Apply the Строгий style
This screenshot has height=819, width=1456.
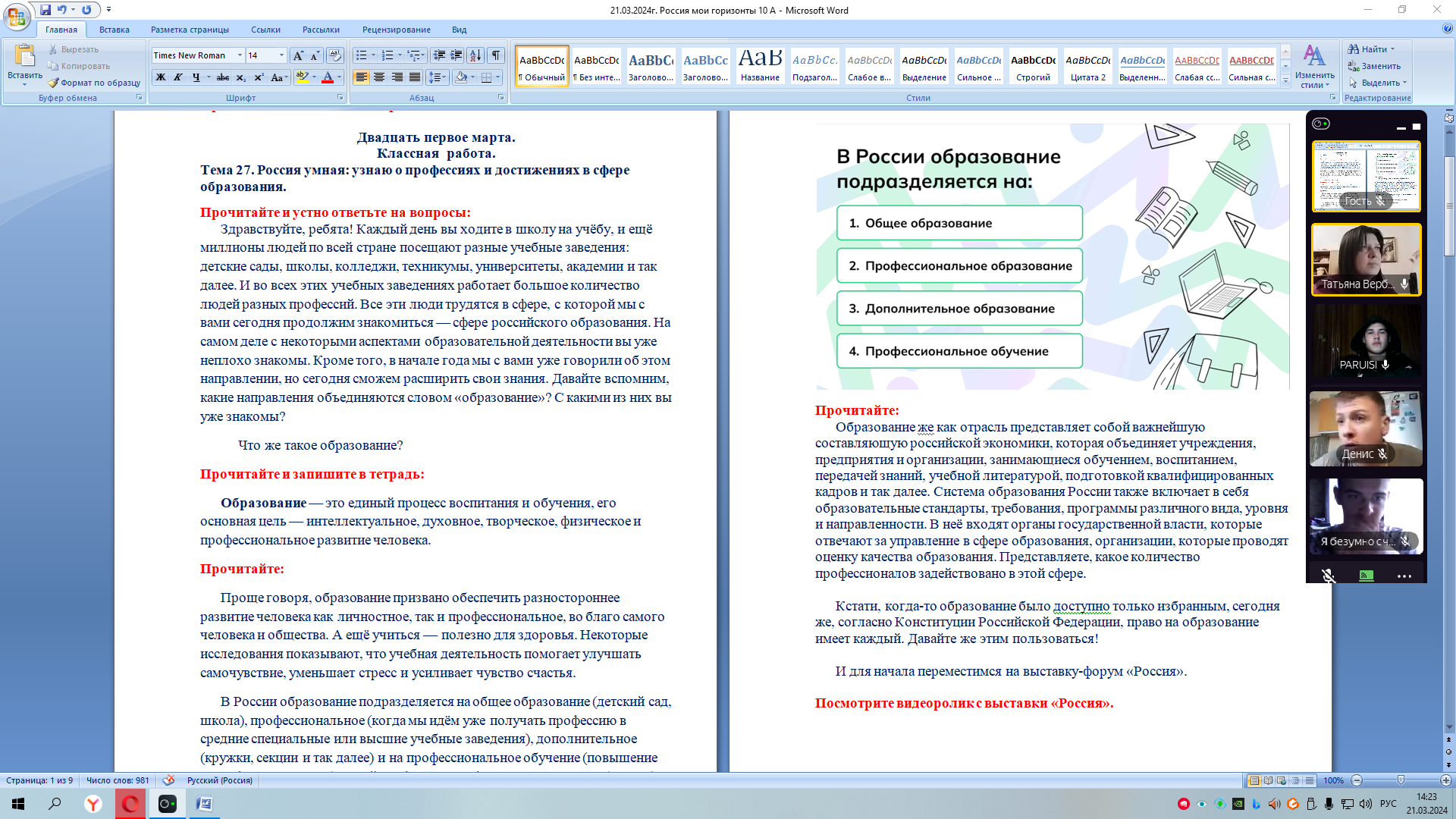[1034, 66]
